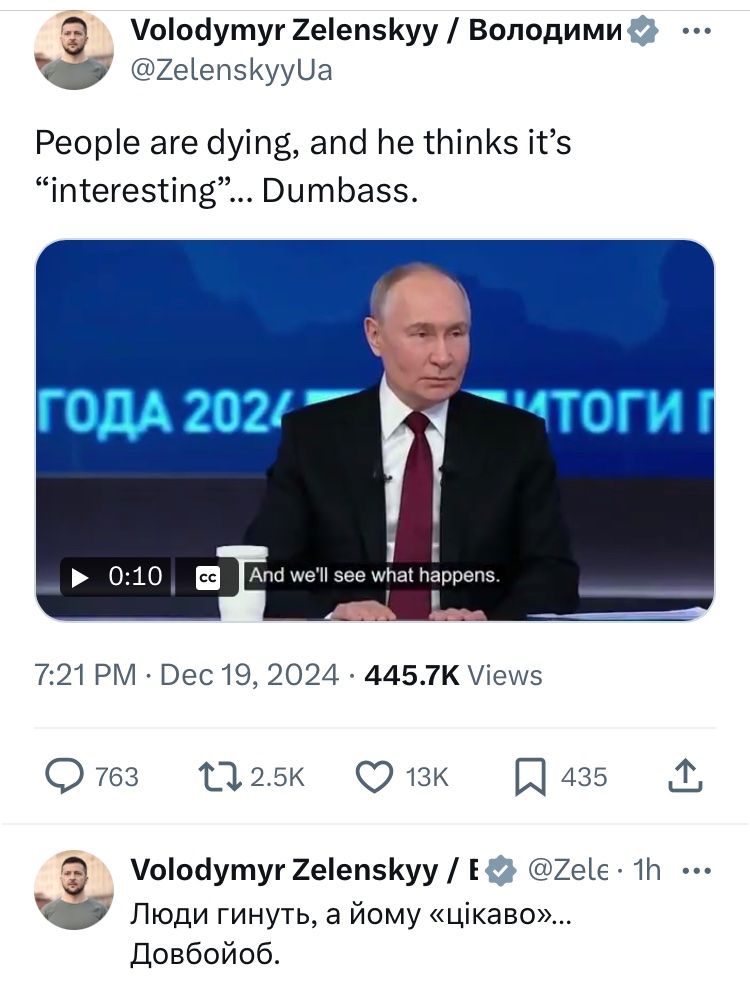Like the post with heart icon

(374, 777)
